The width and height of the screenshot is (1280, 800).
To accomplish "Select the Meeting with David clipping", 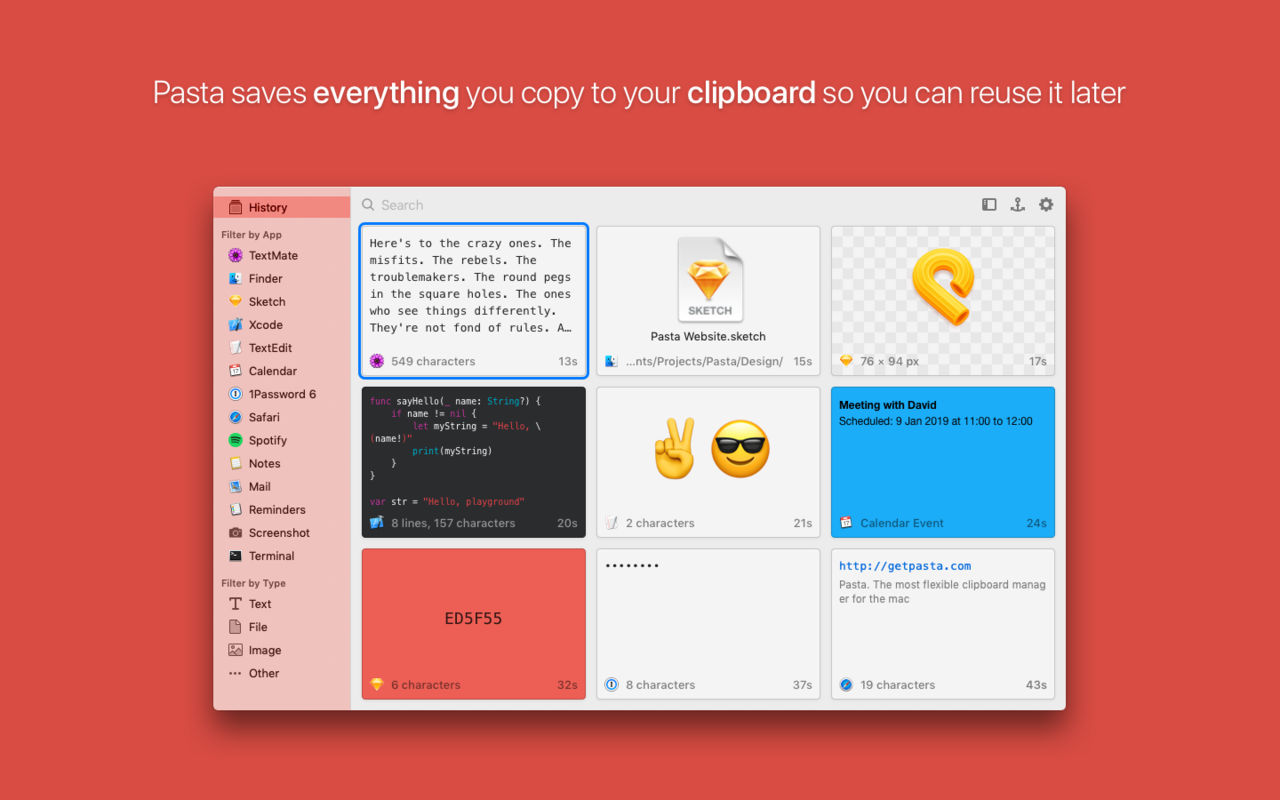I will (x=943, y=462).
